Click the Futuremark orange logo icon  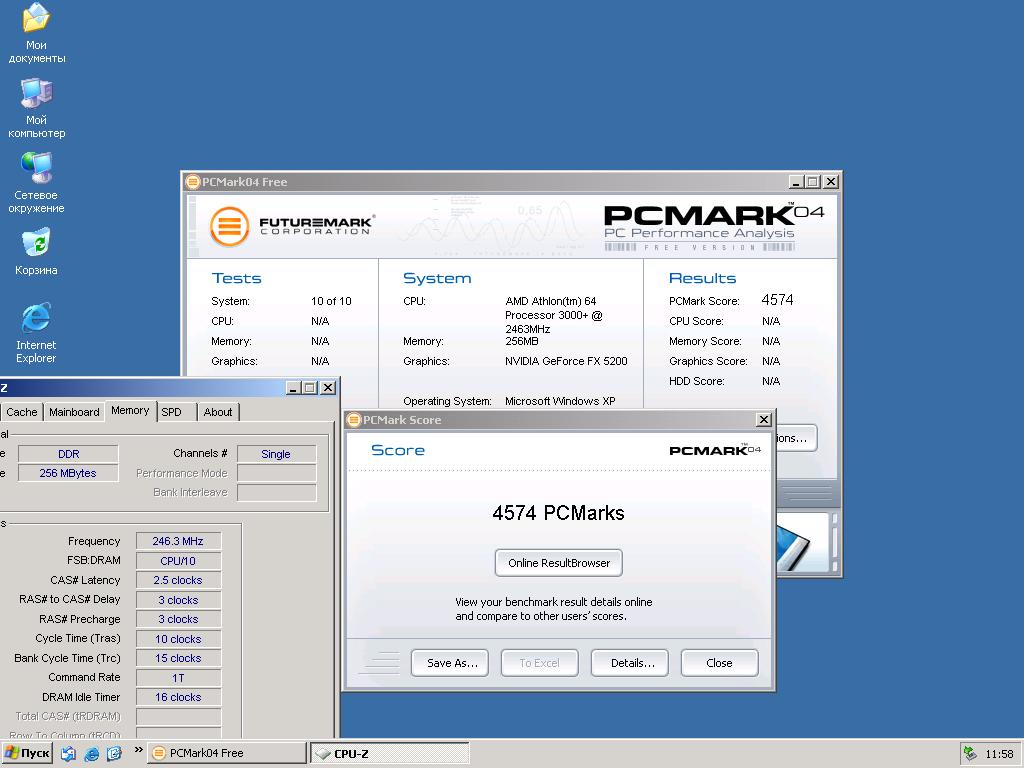tap(229, 226)
